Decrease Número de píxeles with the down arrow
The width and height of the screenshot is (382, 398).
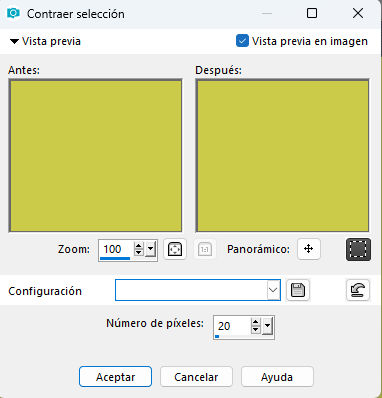256,329
